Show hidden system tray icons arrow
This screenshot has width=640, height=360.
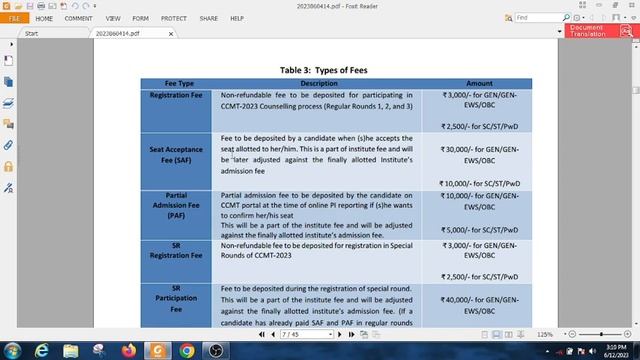click(x=547, y=351)
